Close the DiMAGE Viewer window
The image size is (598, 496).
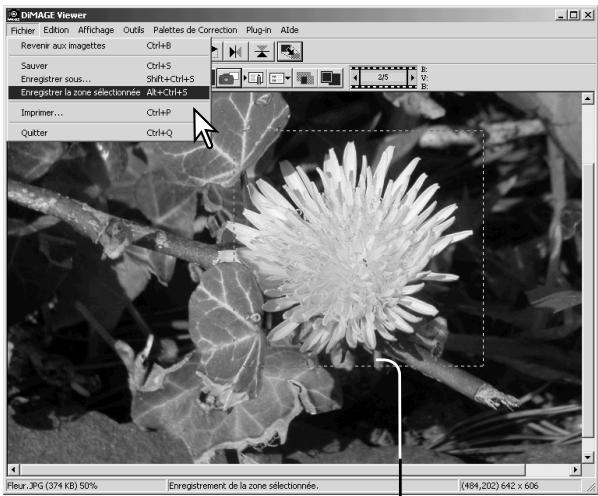(x=588, y=15)
